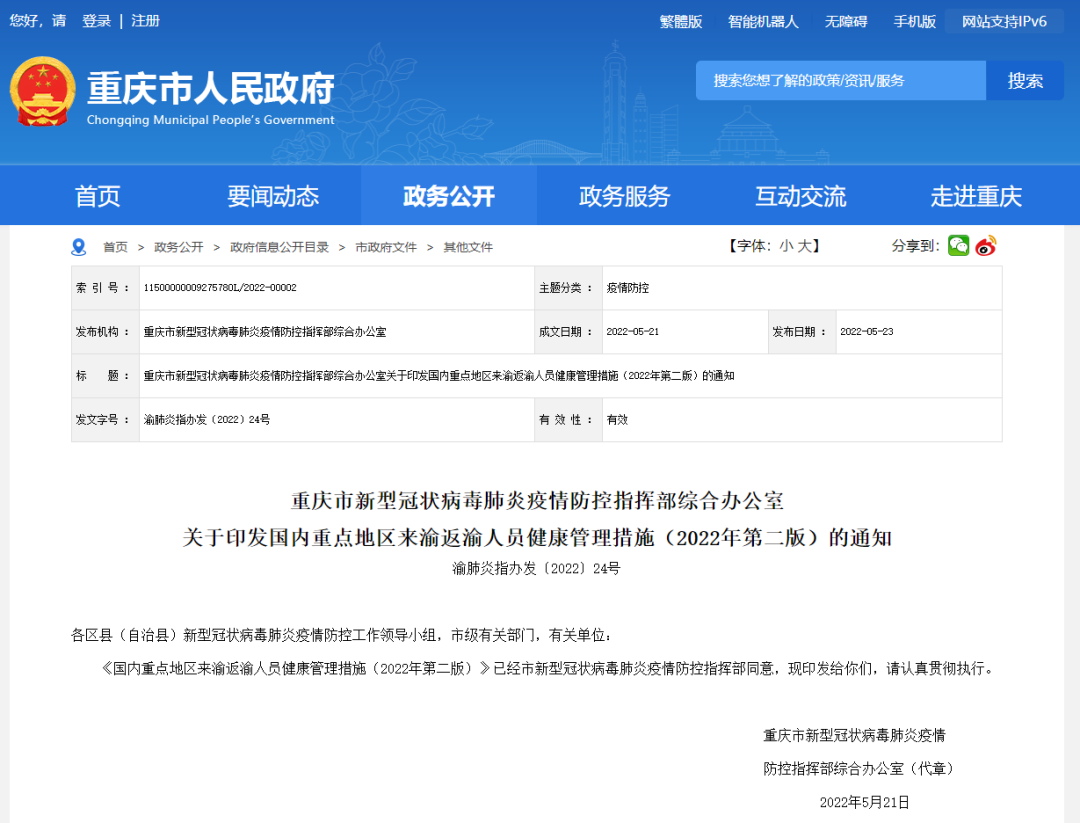Click the 标题 row title text
1080x823 pixels.
click(439, 376)
